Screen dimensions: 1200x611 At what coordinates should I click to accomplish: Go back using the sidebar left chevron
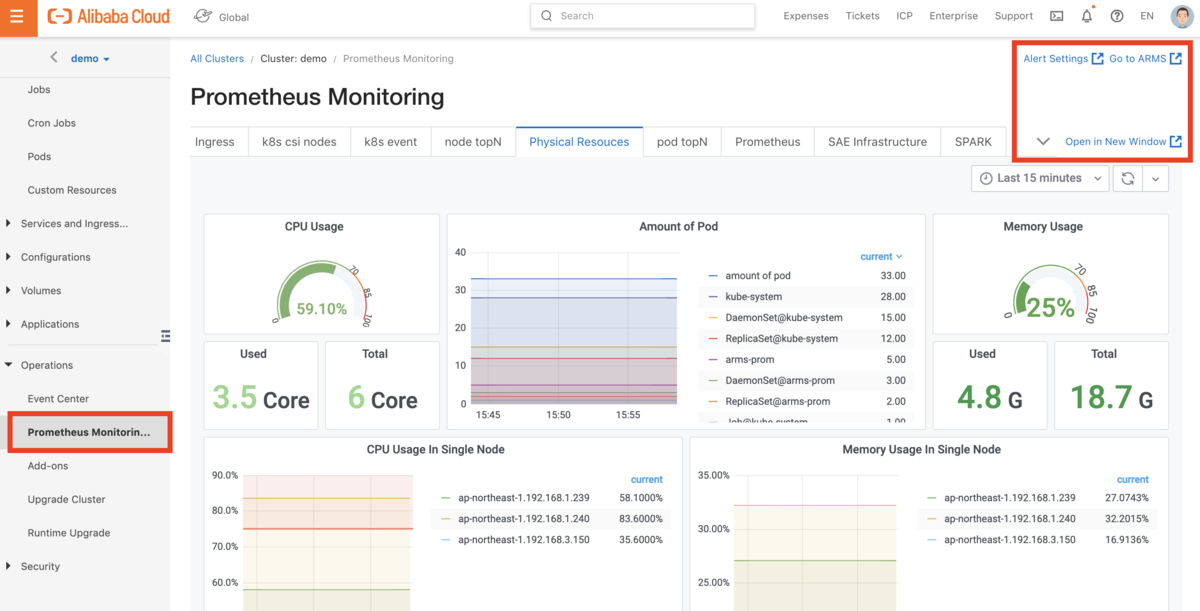54,58
